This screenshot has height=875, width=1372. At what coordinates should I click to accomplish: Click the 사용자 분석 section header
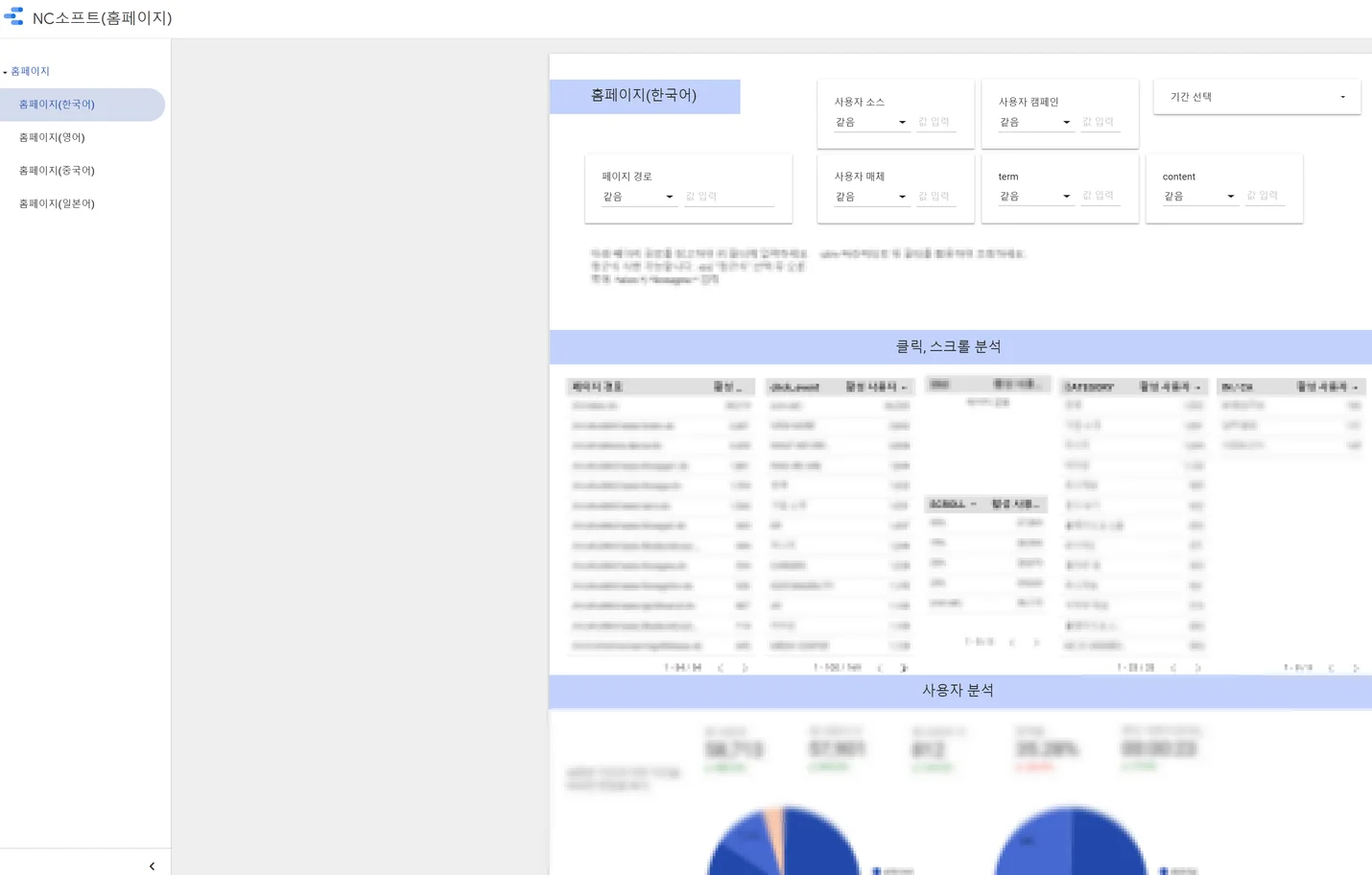click(960, 691)
